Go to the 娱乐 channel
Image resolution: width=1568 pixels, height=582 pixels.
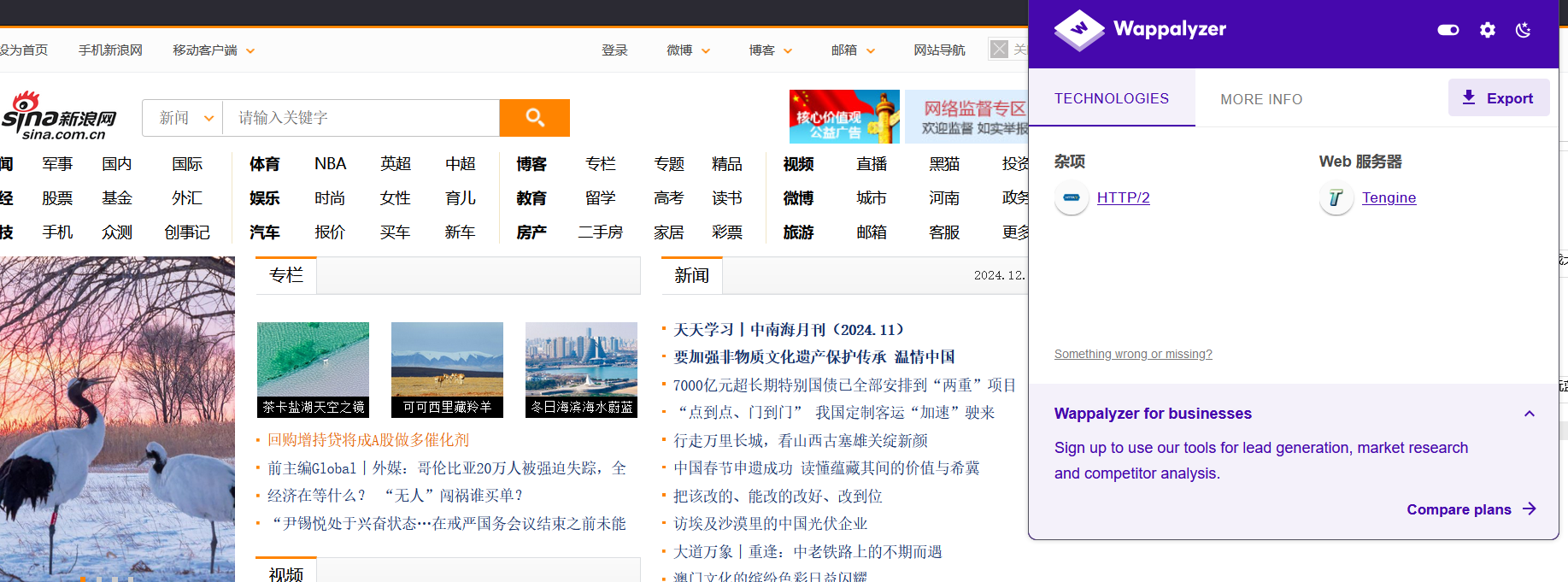(265, 198)
